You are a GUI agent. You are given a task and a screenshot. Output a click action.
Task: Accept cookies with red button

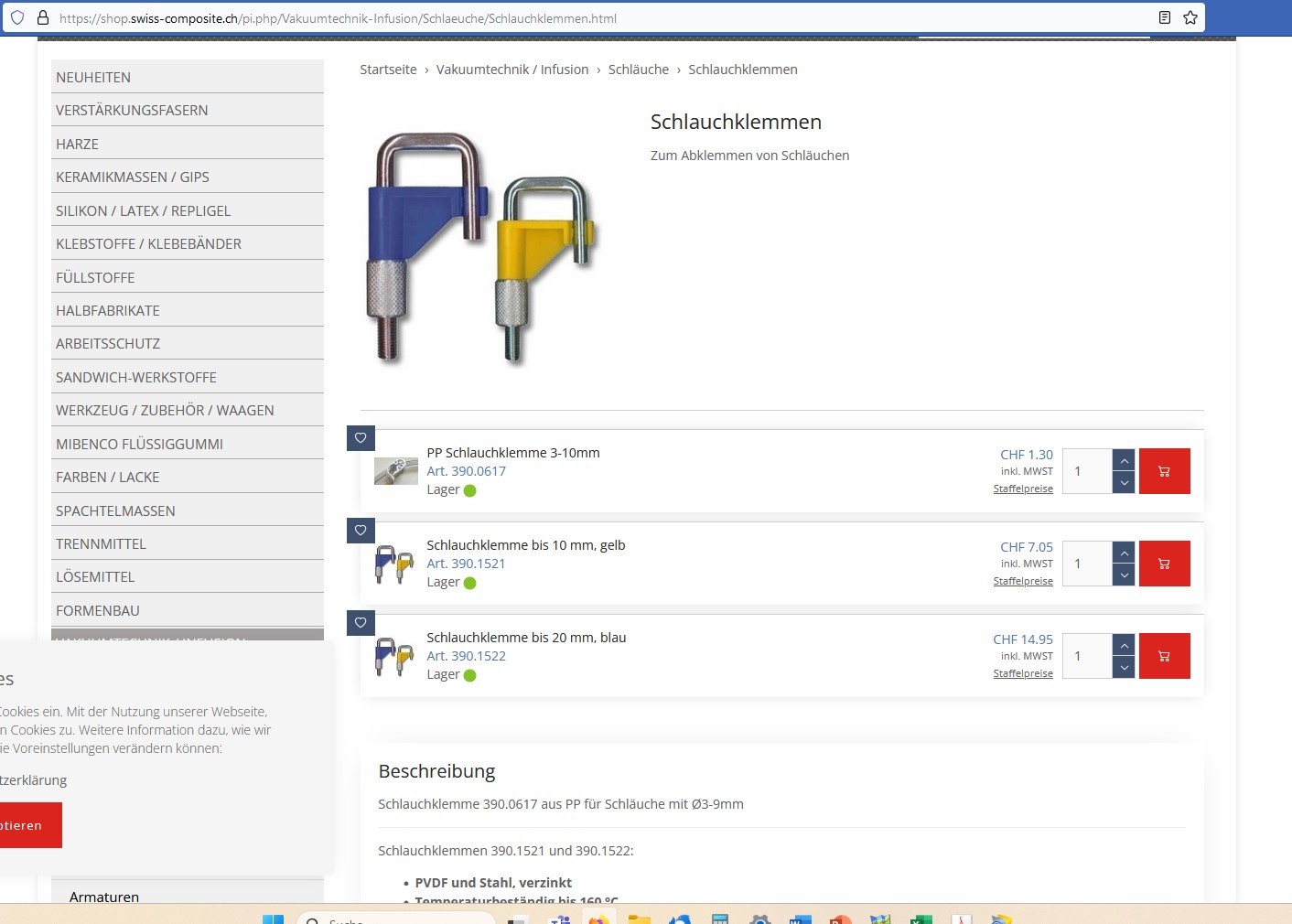[x=30, y=825]
